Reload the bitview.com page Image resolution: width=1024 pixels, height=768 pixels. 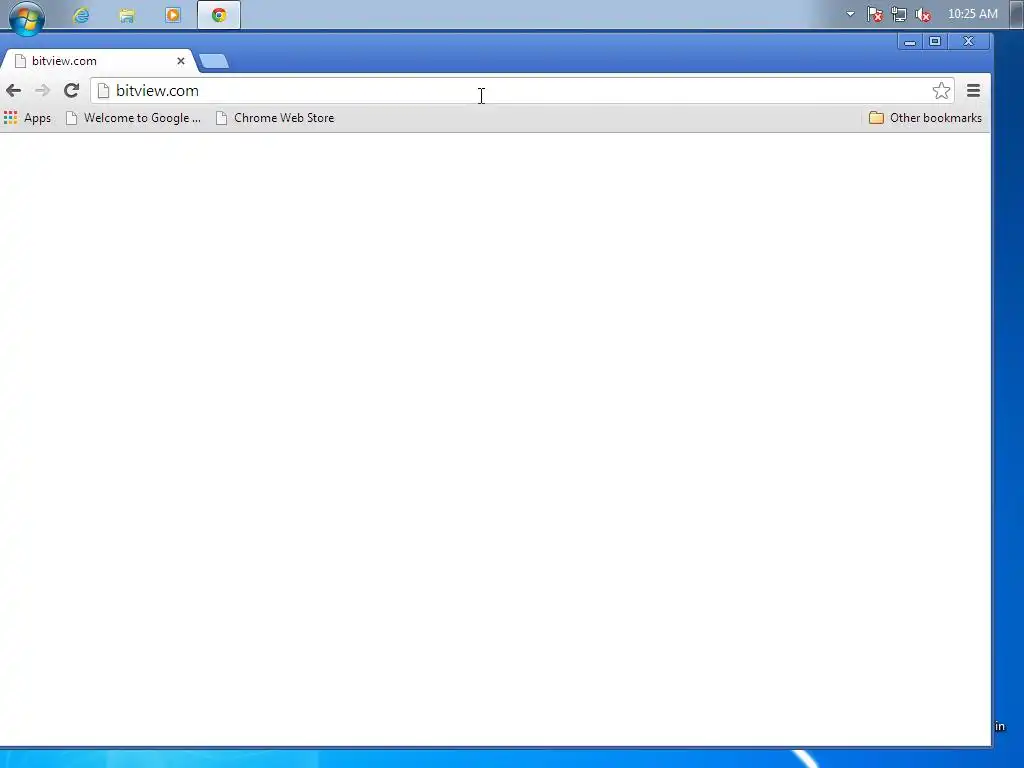71,91
